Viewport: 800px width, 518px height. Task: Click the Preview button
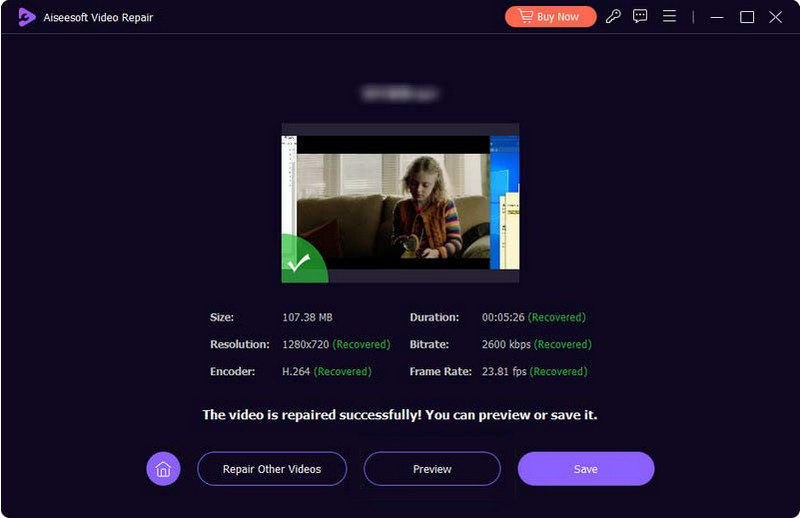(432, 469)
